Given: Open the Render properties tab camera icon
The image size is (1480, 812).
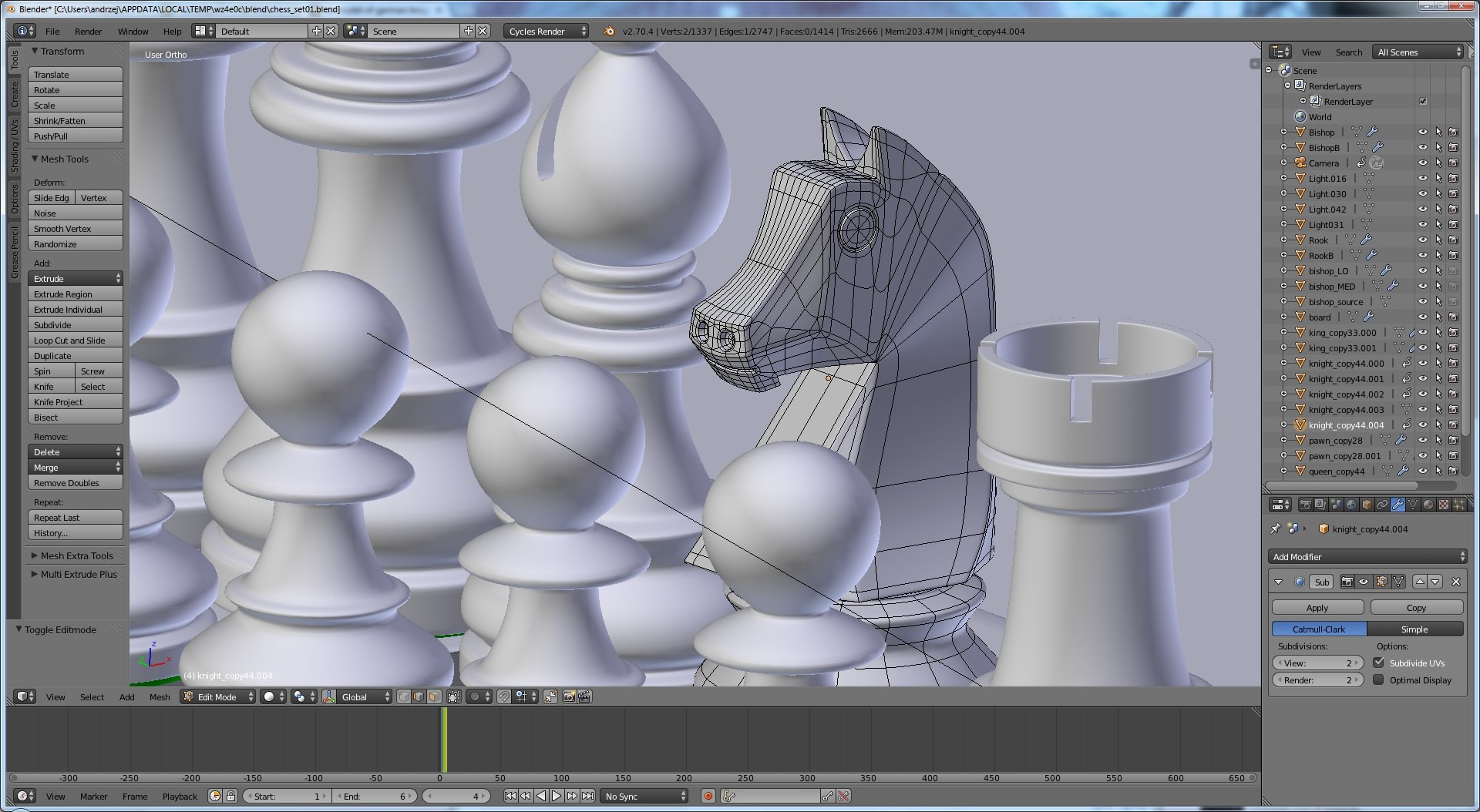Looking at the screenshot, I should pyautogui.click(x=1306, y=505).
